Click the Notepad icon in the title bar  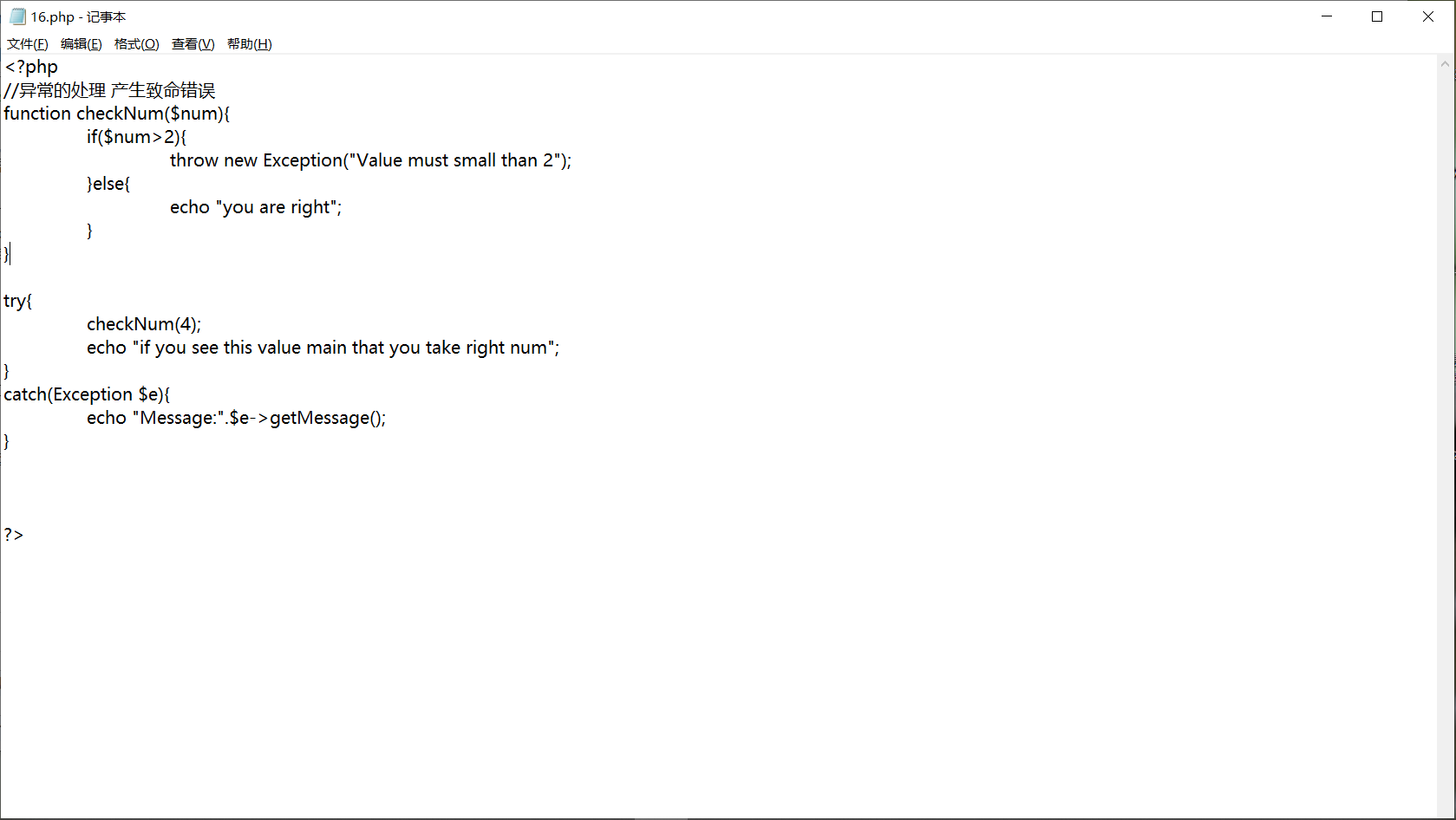[17, 16]
